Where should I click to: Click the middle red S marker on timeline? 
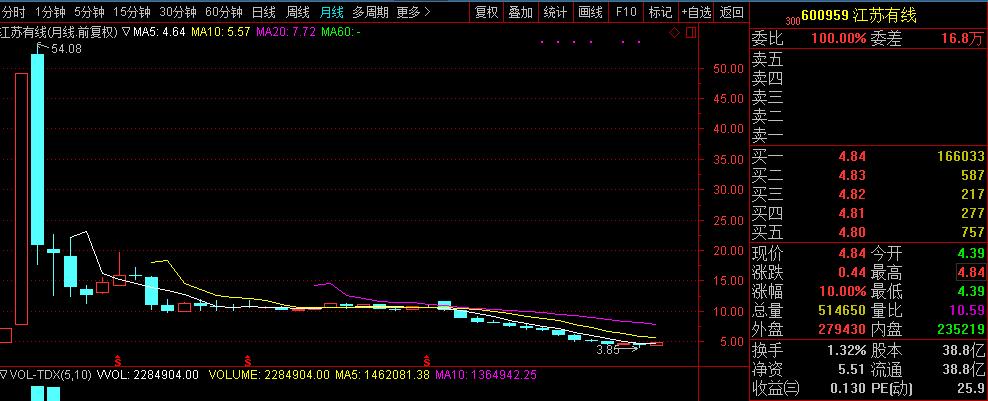click(x=247, y=358)
